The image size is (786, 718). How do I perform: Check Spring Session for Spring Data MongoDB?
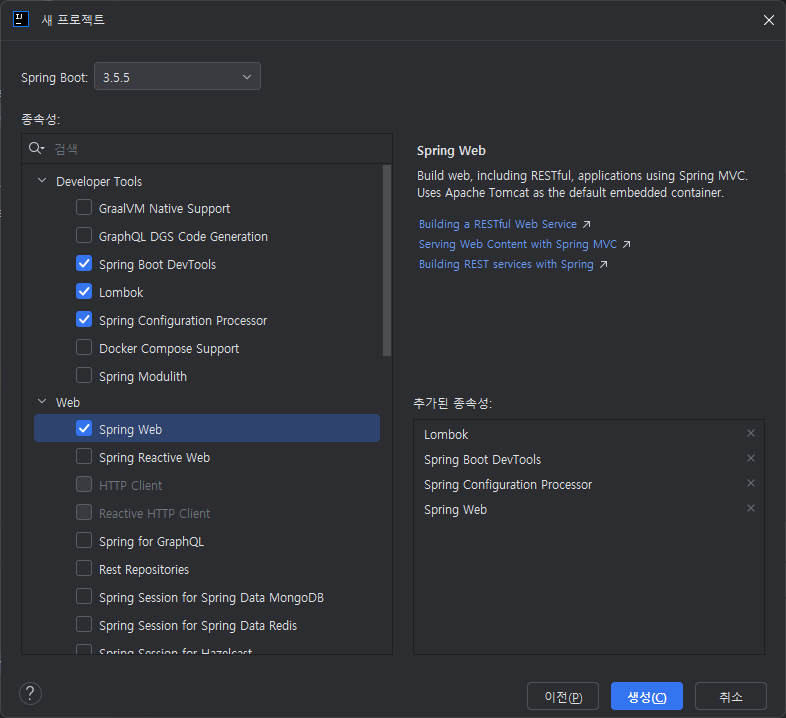pyautogui.click(x=84, y=597)
